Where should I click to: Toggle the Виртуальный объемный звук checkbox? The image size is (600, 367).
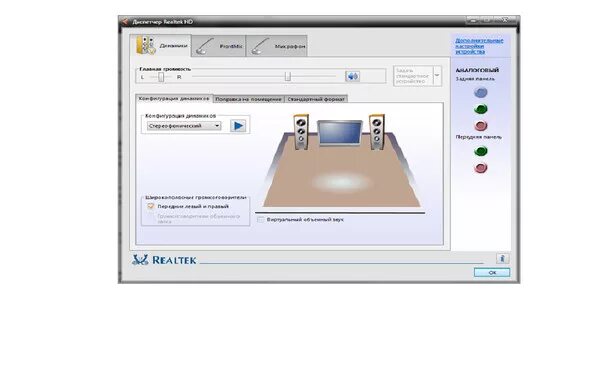[x=261, y=220]
